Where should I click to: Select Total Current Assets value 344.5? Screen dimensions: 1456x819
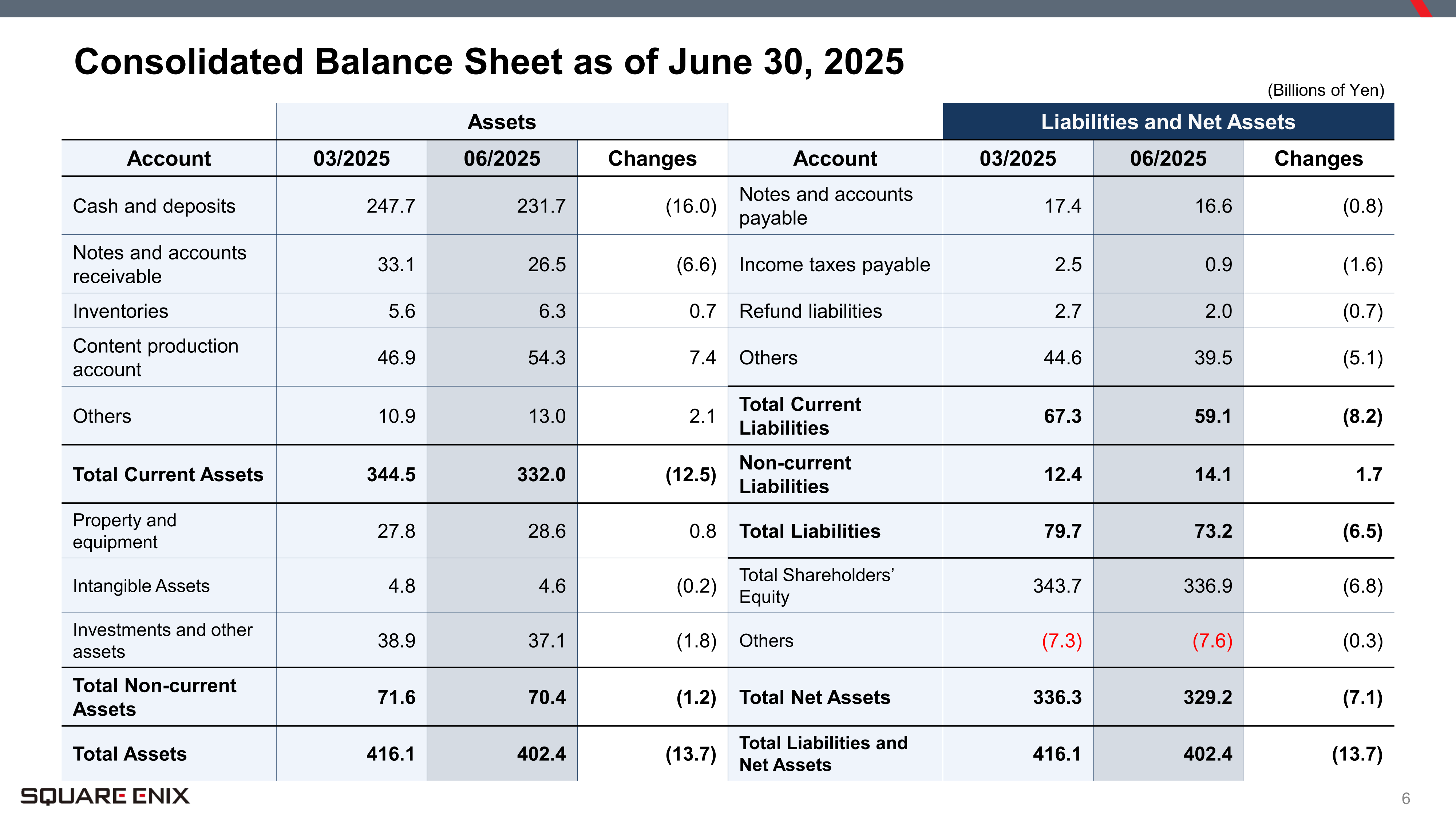tap(391, 474)
